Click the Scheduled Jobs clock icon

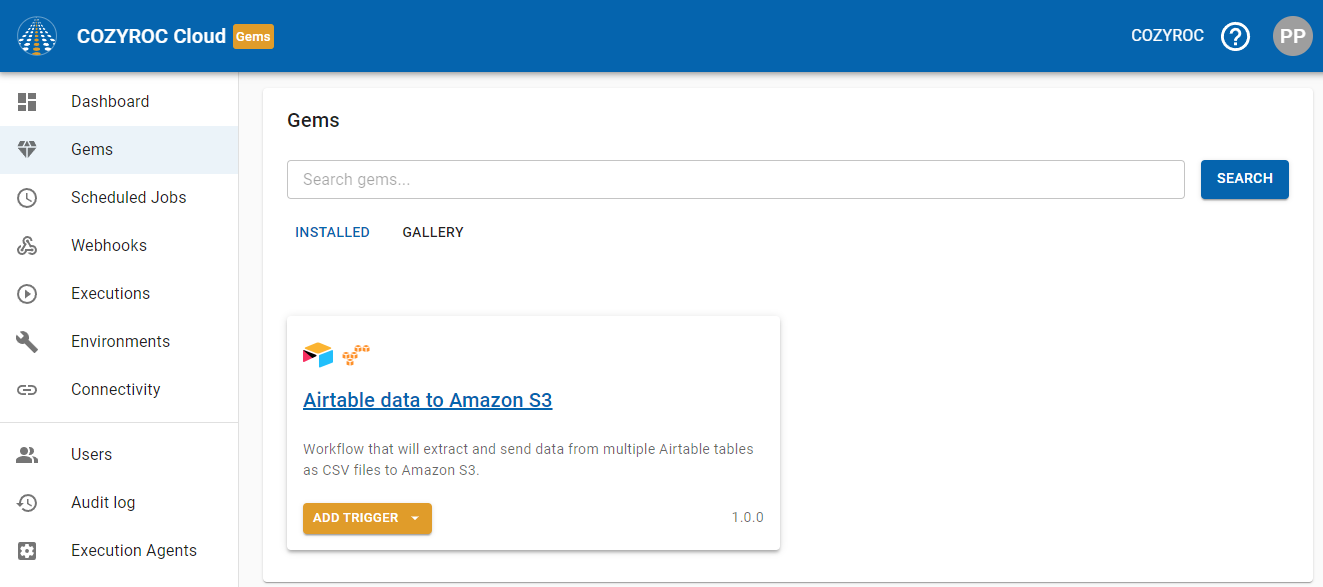(x=27, y=198)
